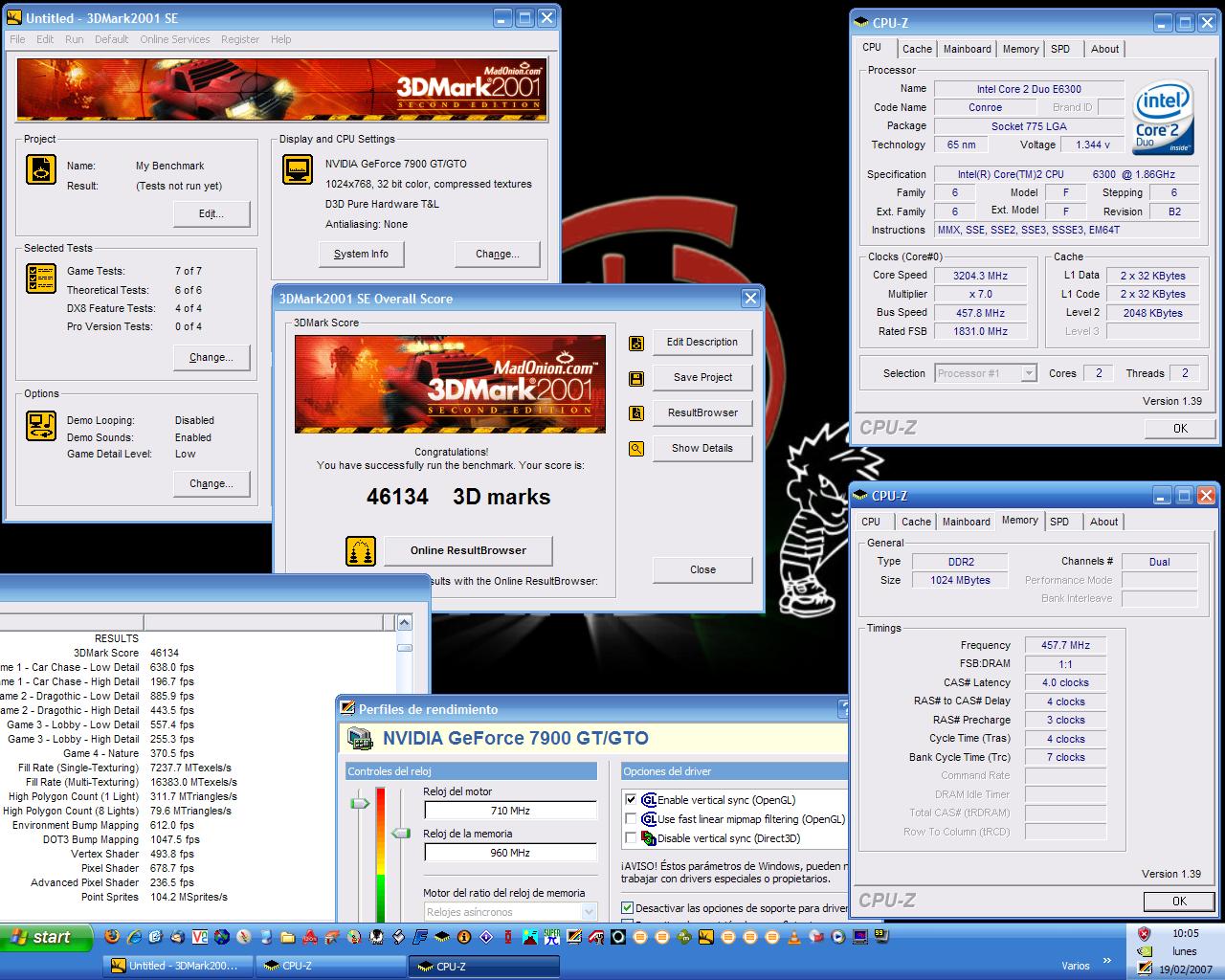Image resolution: width=1225 pixels, height=980 pixels.
Task: Launch the SuperPi icon in quick launch
Action: click(551, 937)
